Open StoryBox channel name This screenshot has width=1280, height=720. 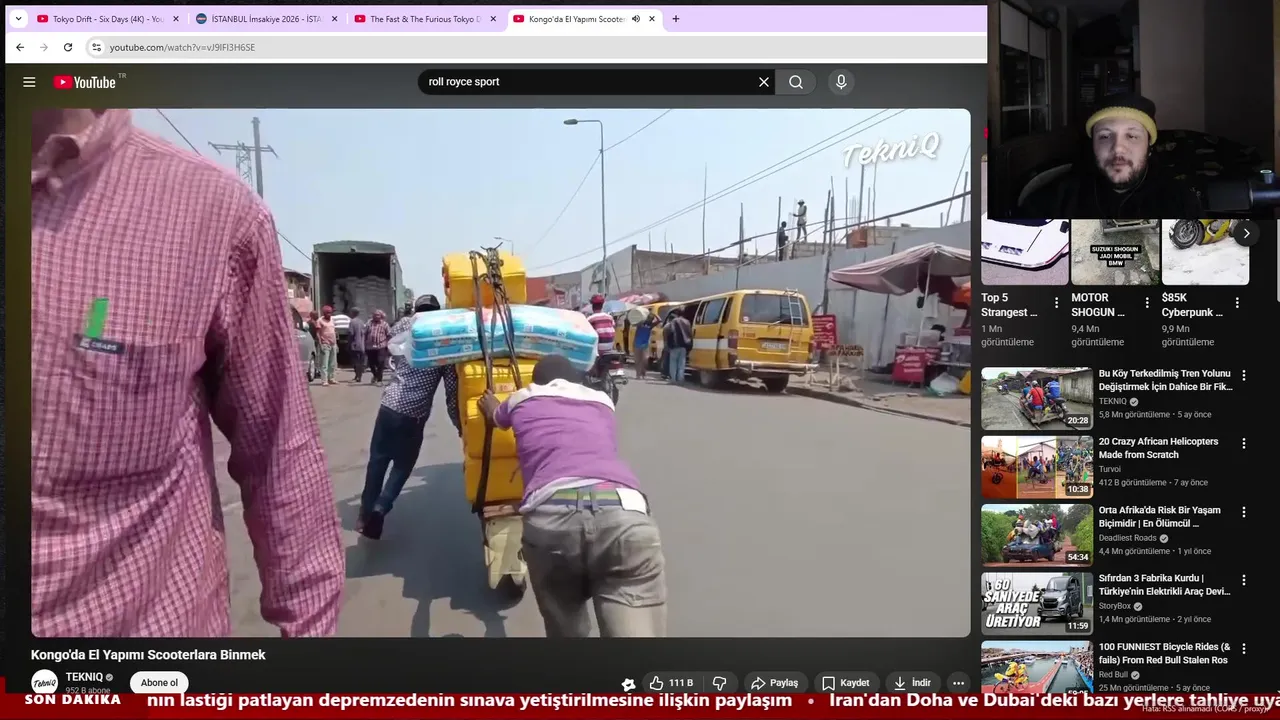[x=1115, y=606]
